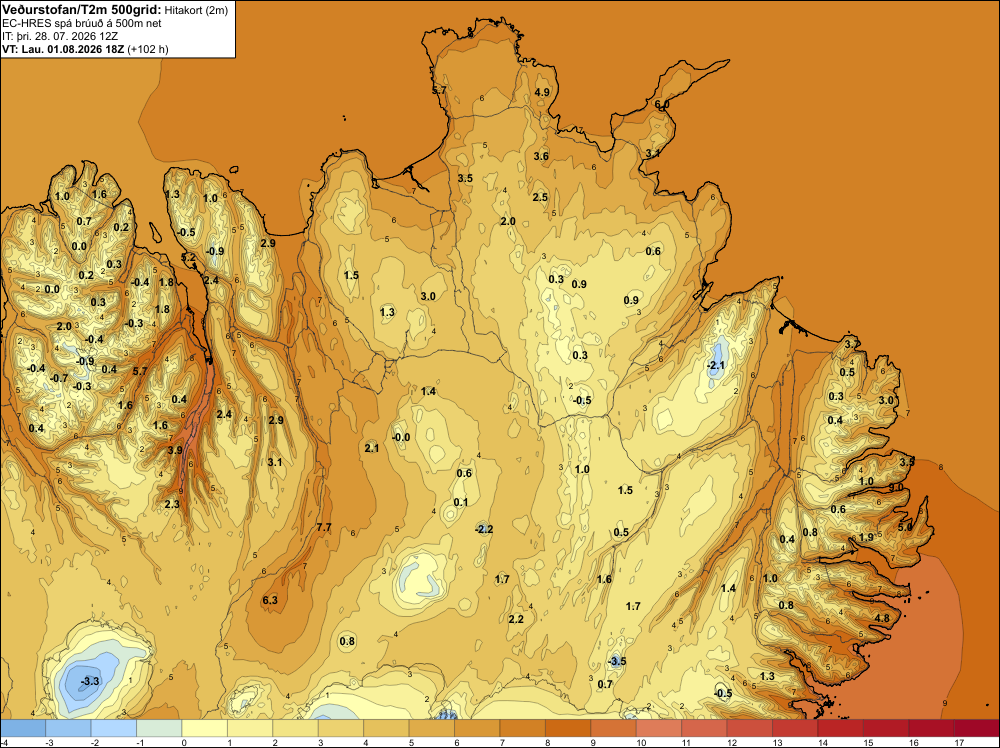Click the '6.0' temperature value

tap(662, 105)
